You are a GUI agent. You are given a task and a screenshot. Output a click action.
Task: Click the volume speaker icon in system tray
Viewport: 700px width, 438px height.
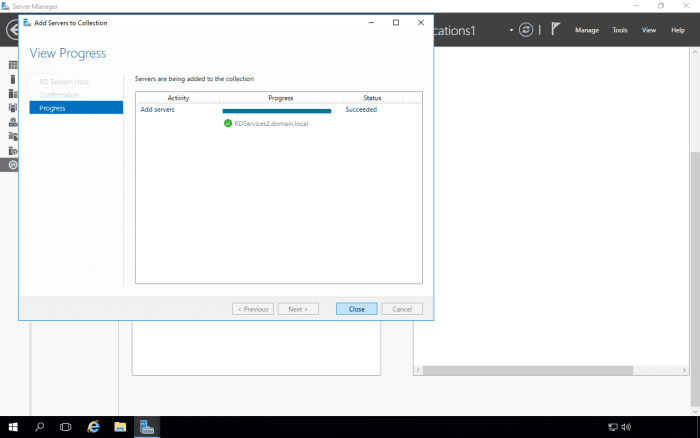tap(625, 427)
